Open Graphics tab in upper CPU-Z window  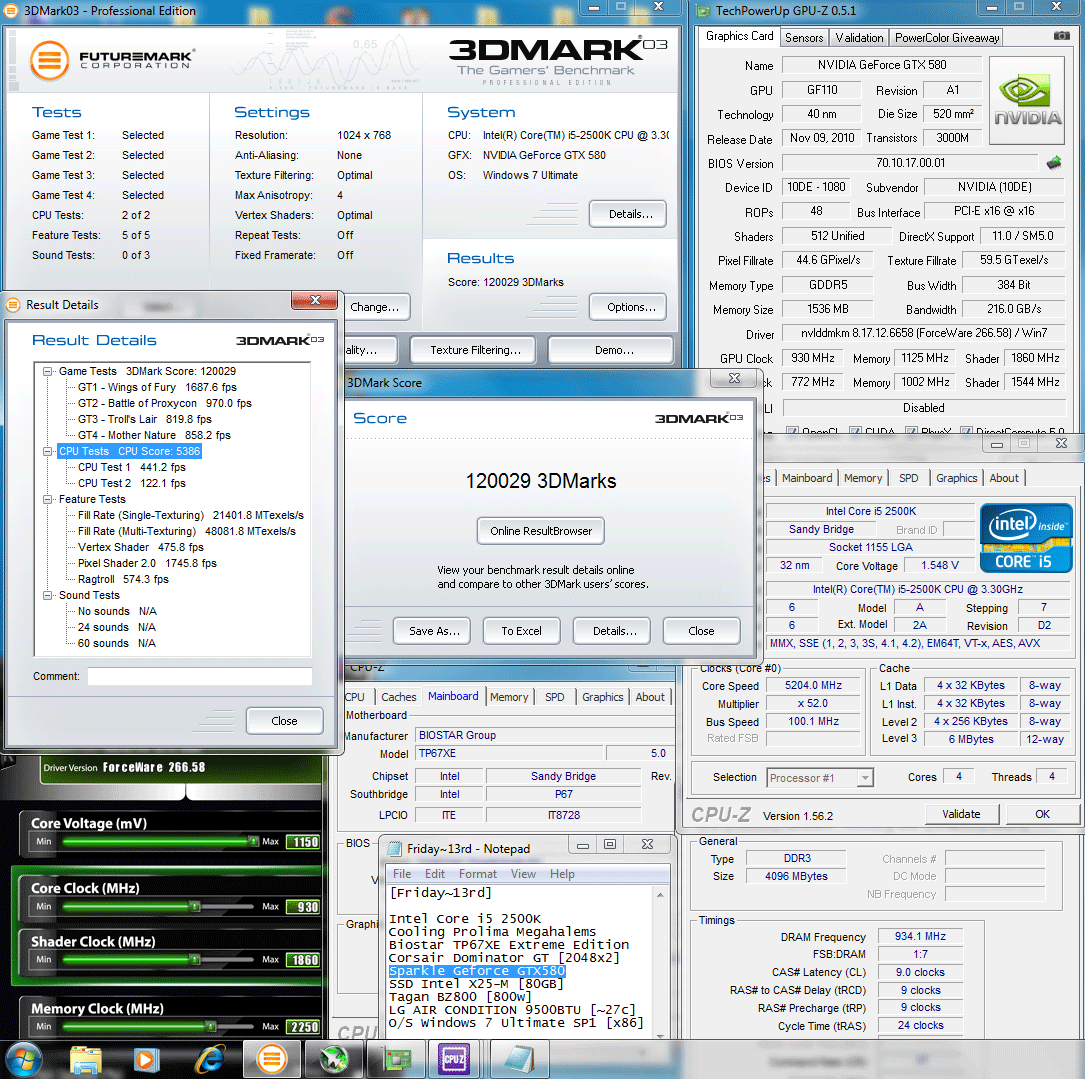click(956, 478)
